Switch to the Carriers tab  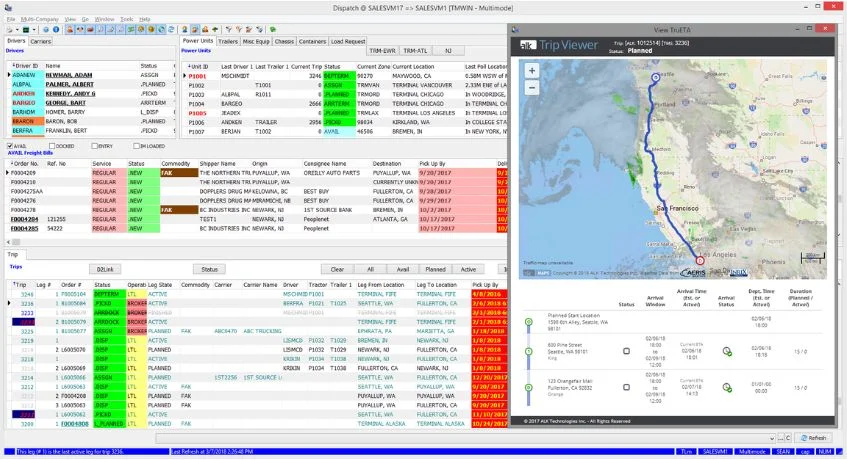click(x=41, y=41)
